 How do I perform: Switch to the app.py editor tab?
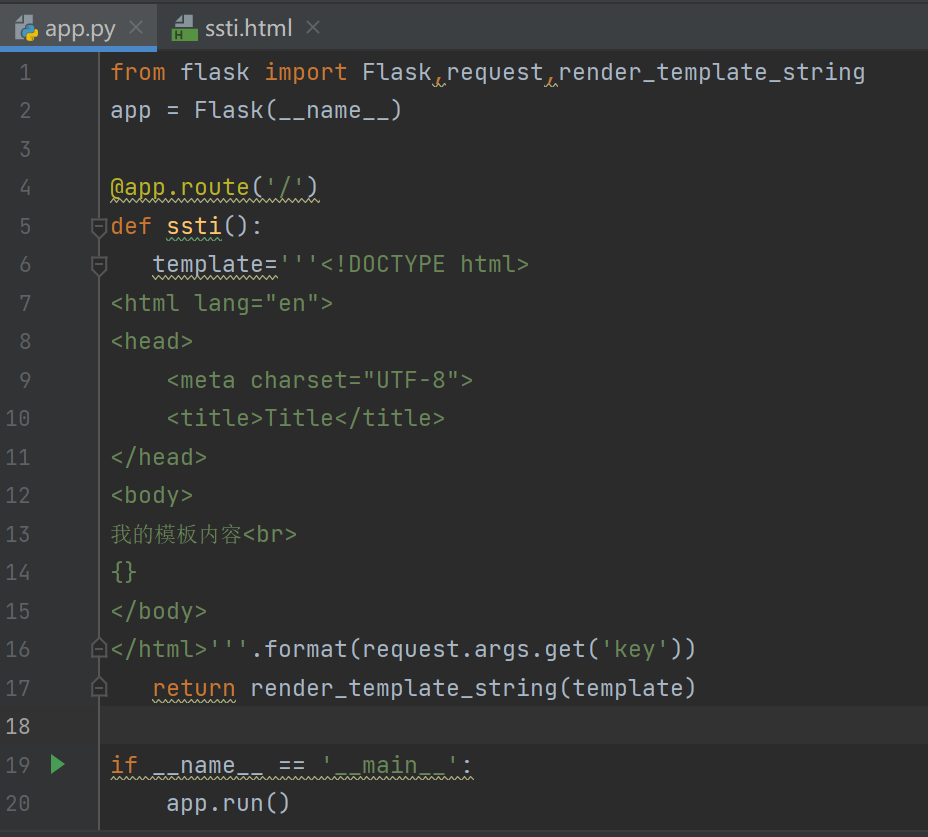click(79, 28)
